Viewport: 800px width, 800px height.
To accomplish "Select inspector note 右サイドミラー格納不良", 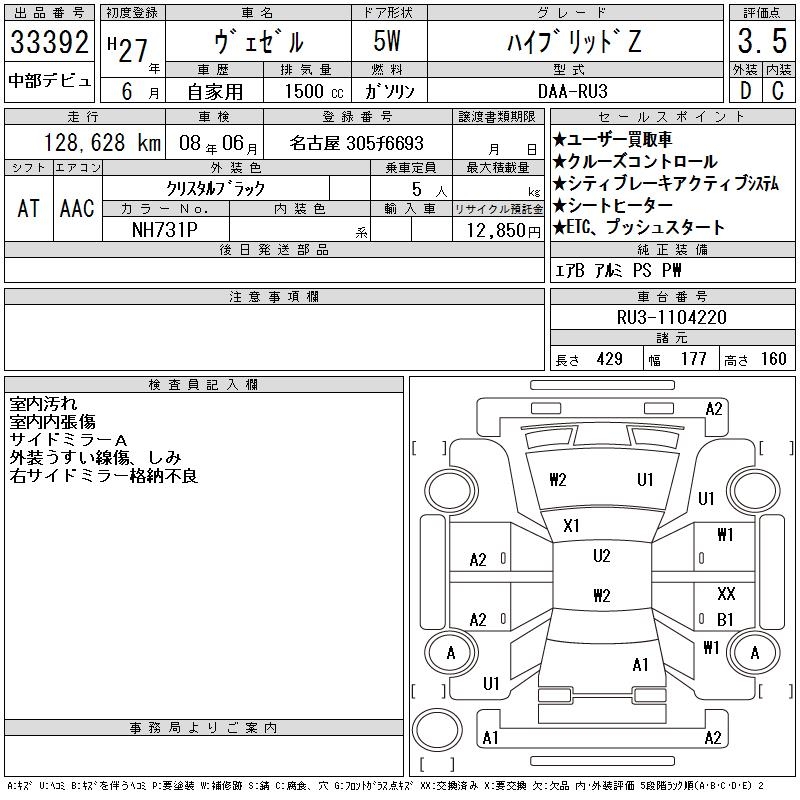I will (x=104, y=476).
